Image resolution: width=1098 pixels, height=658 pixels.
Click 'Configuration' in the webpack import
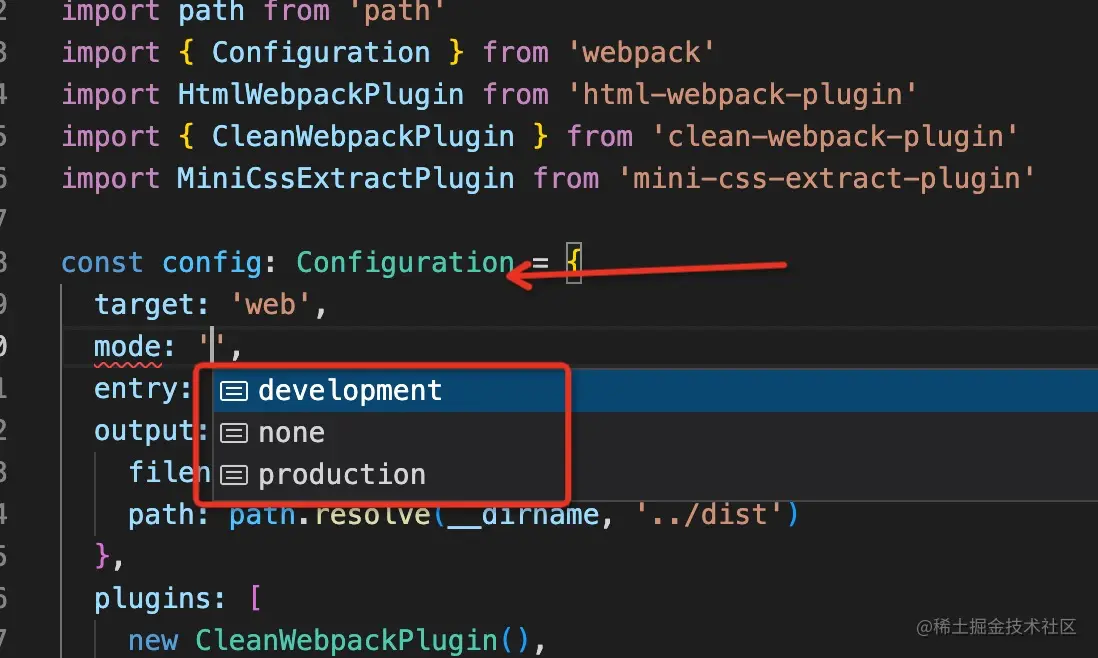pyautogui.click(x=321, y=52)
